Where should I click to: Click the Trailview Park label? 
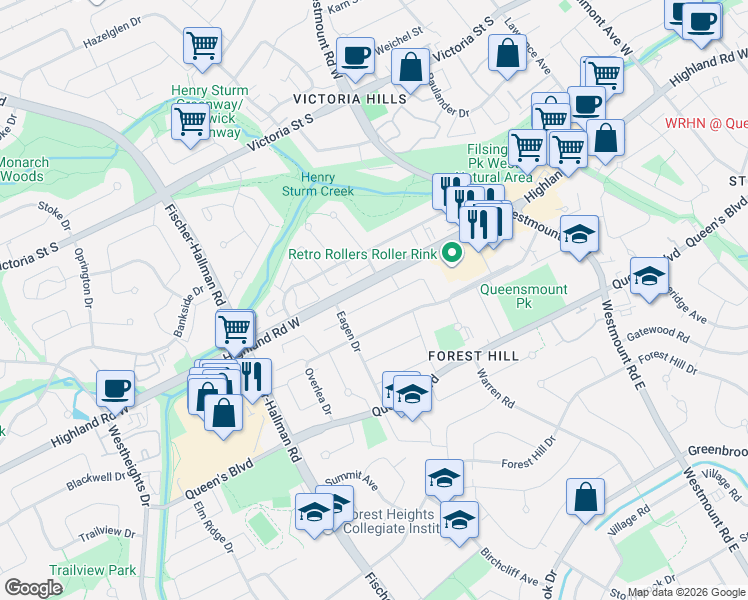[93, 570]
